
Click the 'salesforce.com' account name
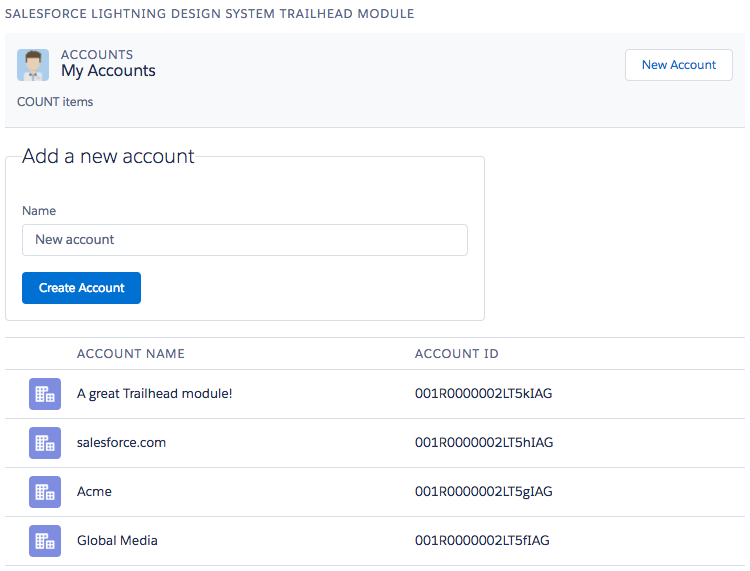coord(121,442)
